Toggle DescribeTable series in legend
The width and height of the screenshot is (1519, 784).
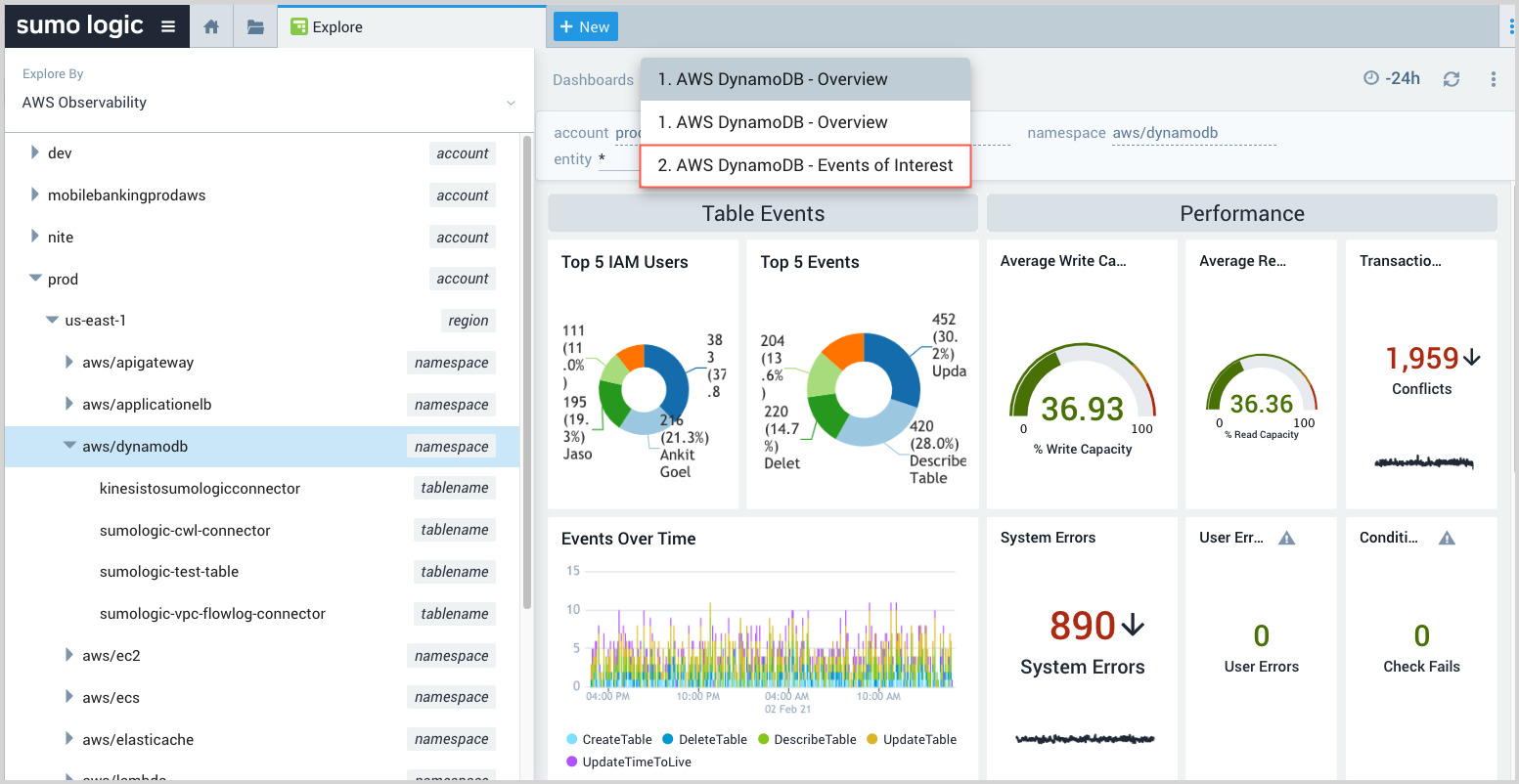tap(807, 740)
